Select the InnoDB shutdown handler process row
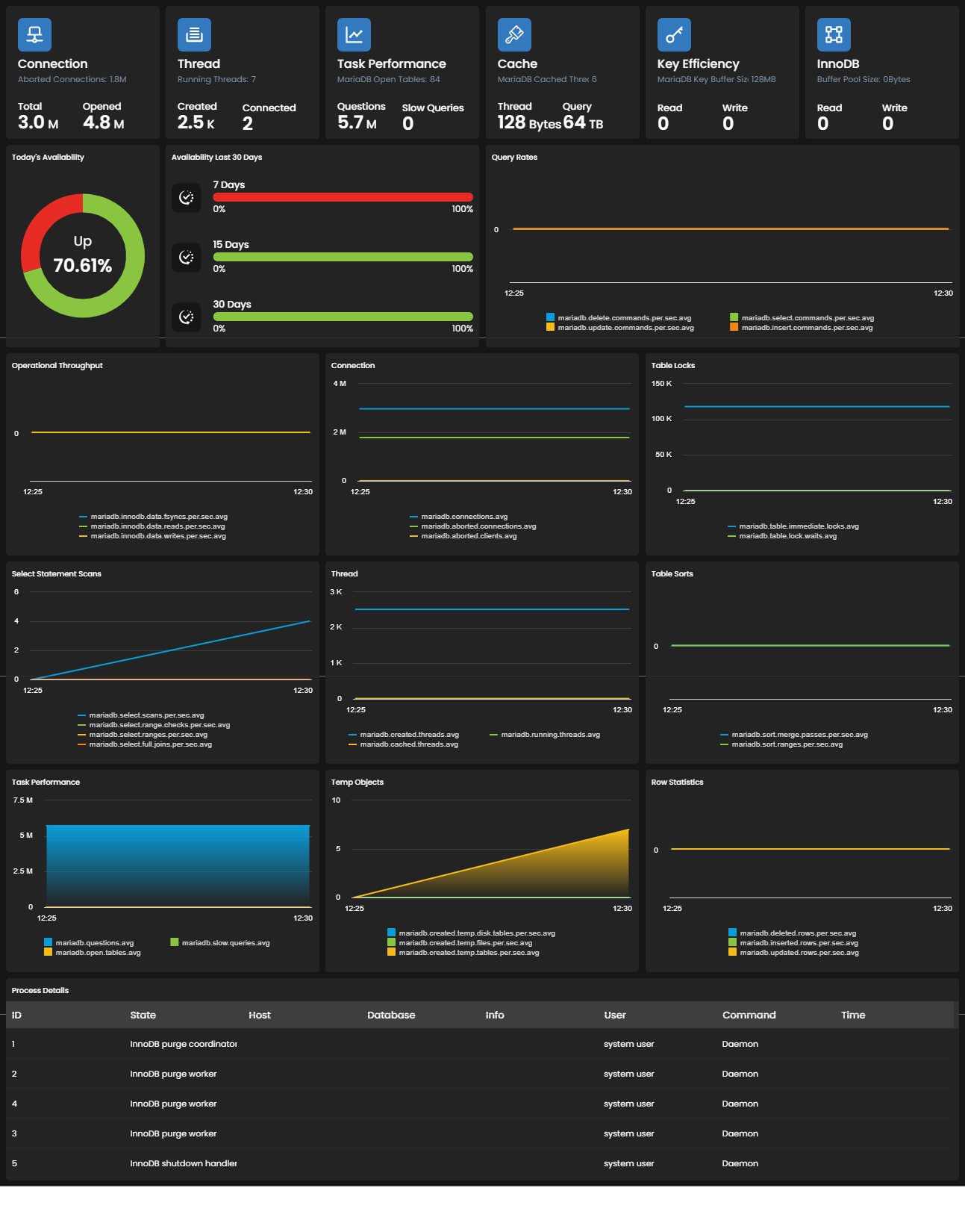The image size is (965, 1232). click(x=482, y=1163)
